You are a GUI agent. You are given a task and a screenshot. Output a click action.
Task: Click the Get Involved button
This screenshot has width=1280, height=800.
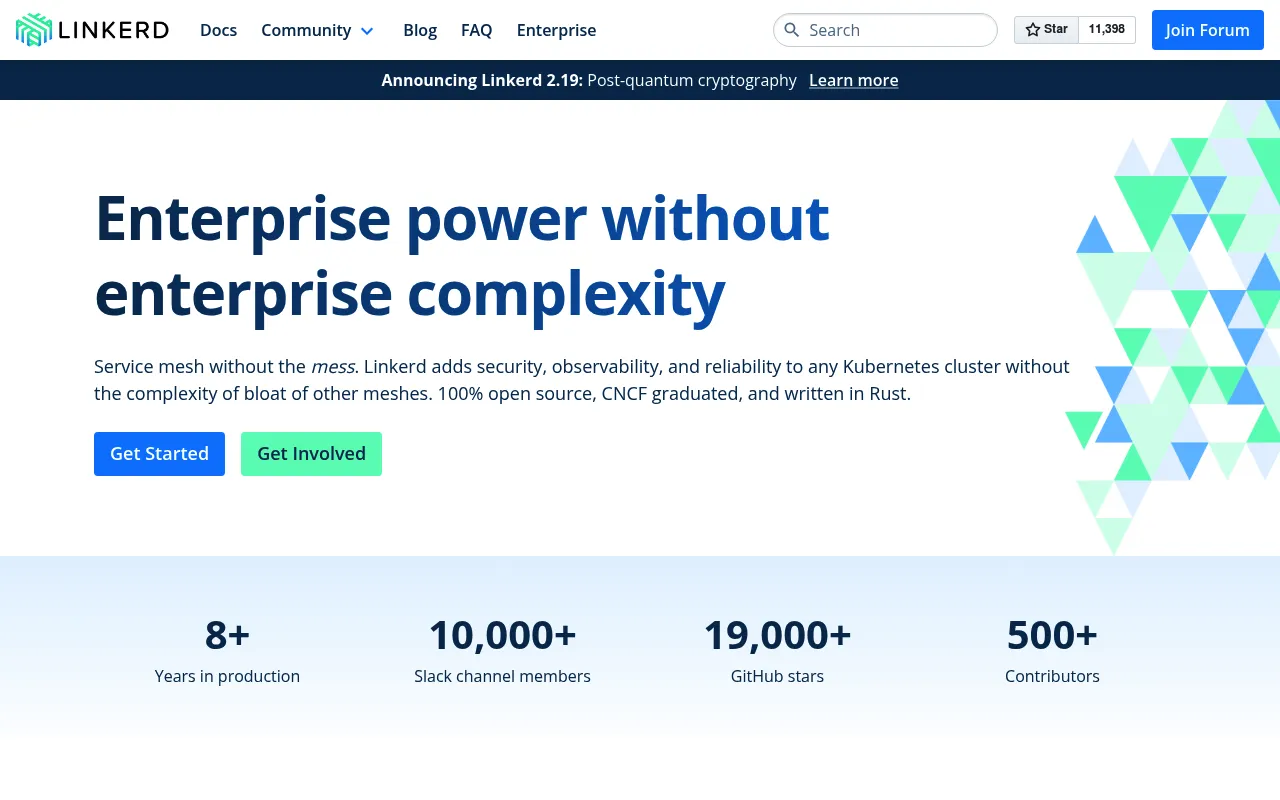click(311, 454)
